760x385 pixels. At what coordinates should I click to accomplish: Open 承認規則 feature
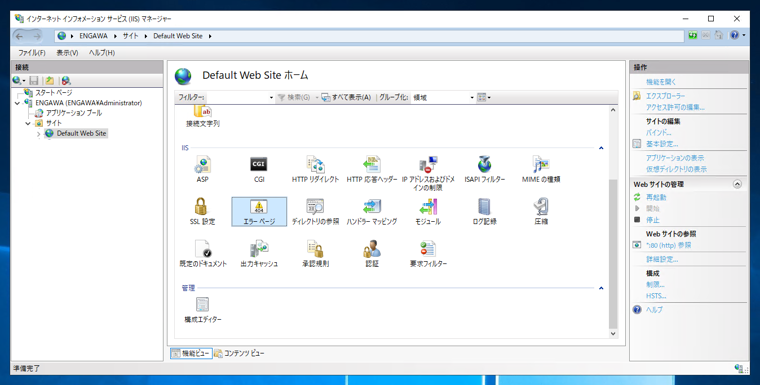315,254
